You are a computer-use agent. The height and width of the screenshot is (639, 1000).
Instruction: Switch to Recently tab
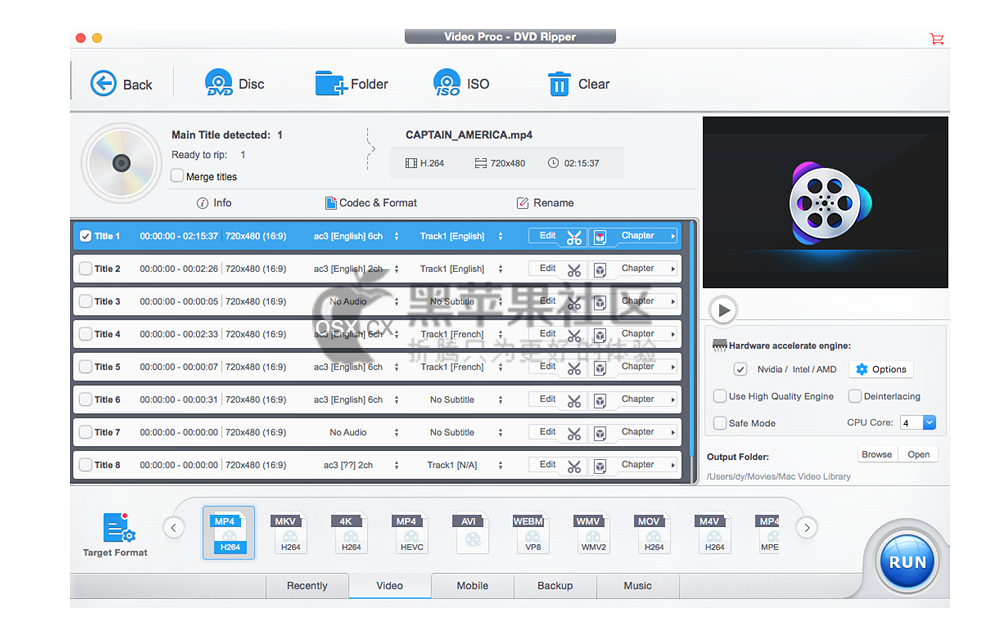307,585
